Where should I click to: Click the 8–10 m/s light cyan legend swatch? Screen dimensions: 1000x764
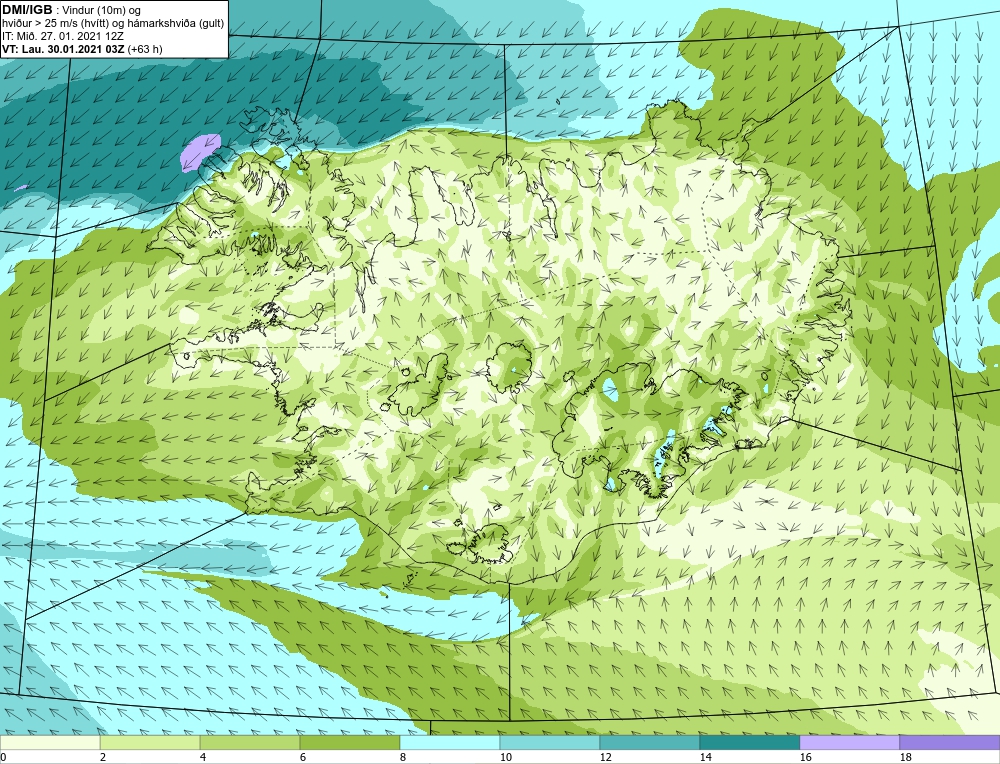(x=450, y=743)
